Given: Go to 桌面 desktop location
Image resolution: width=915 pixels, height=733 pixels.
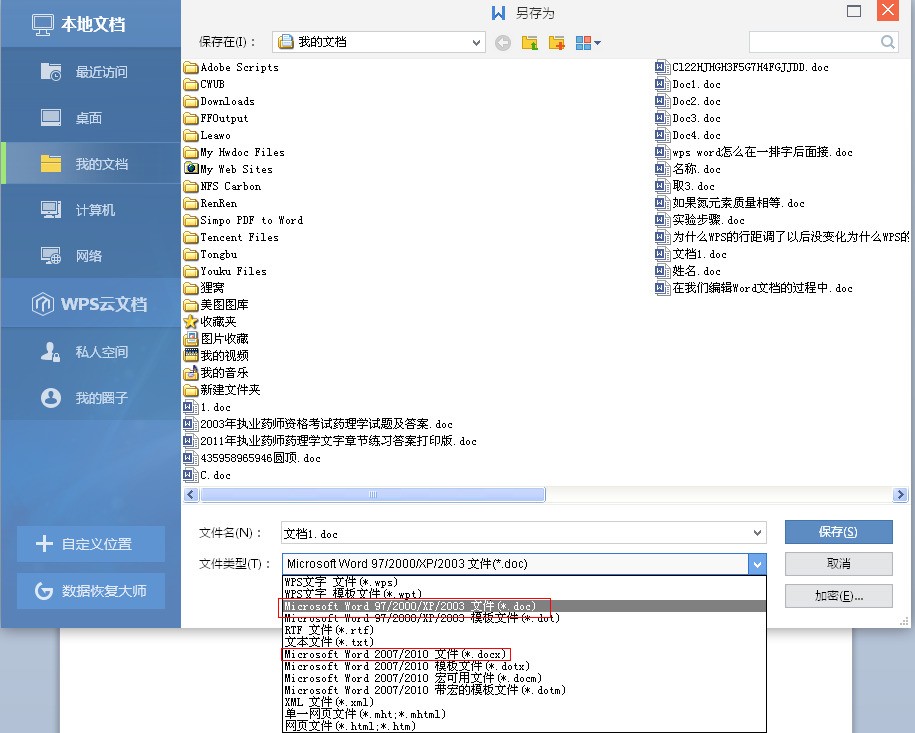Looking at the screenshot, I should click(90, 118).
